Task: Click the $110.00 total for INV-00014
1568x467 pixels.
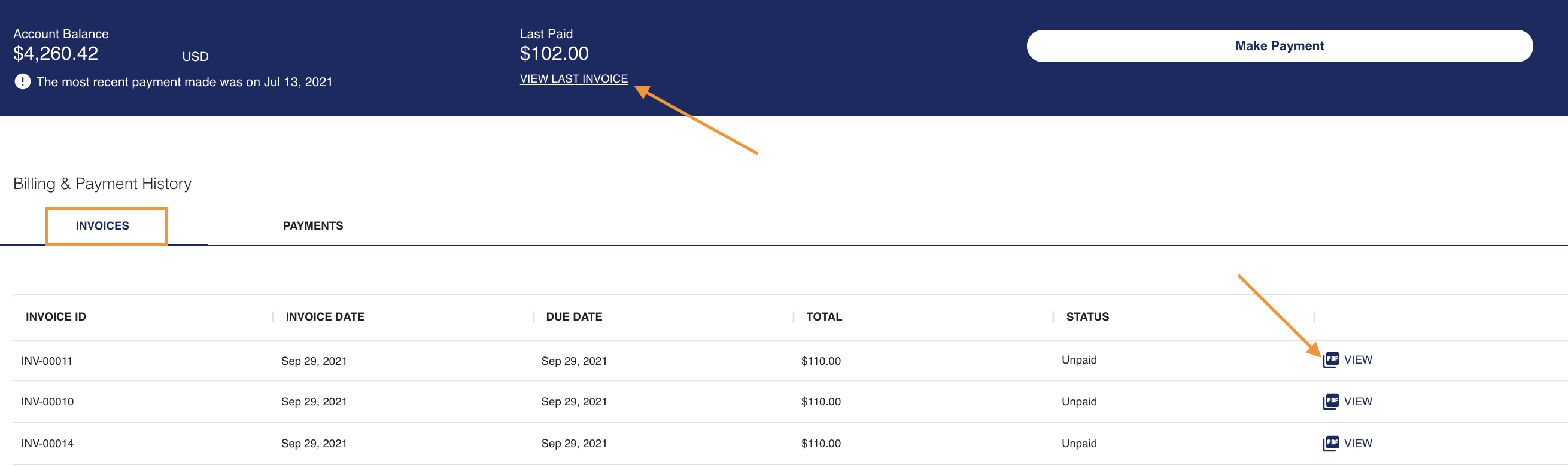Action: pos(821,444)
